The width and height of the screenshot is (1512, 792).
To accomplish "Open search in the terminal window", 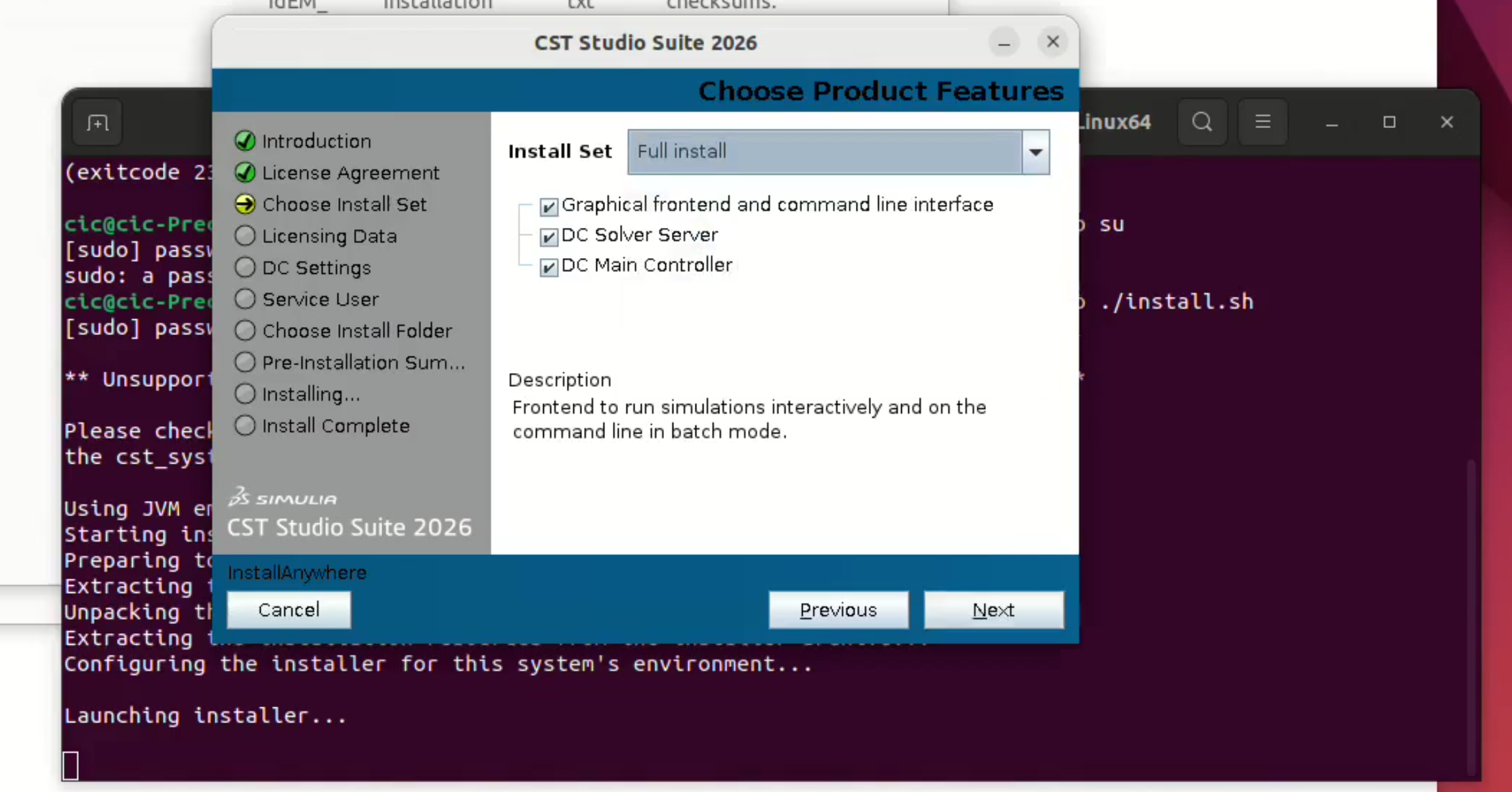I will point(1202,122).
